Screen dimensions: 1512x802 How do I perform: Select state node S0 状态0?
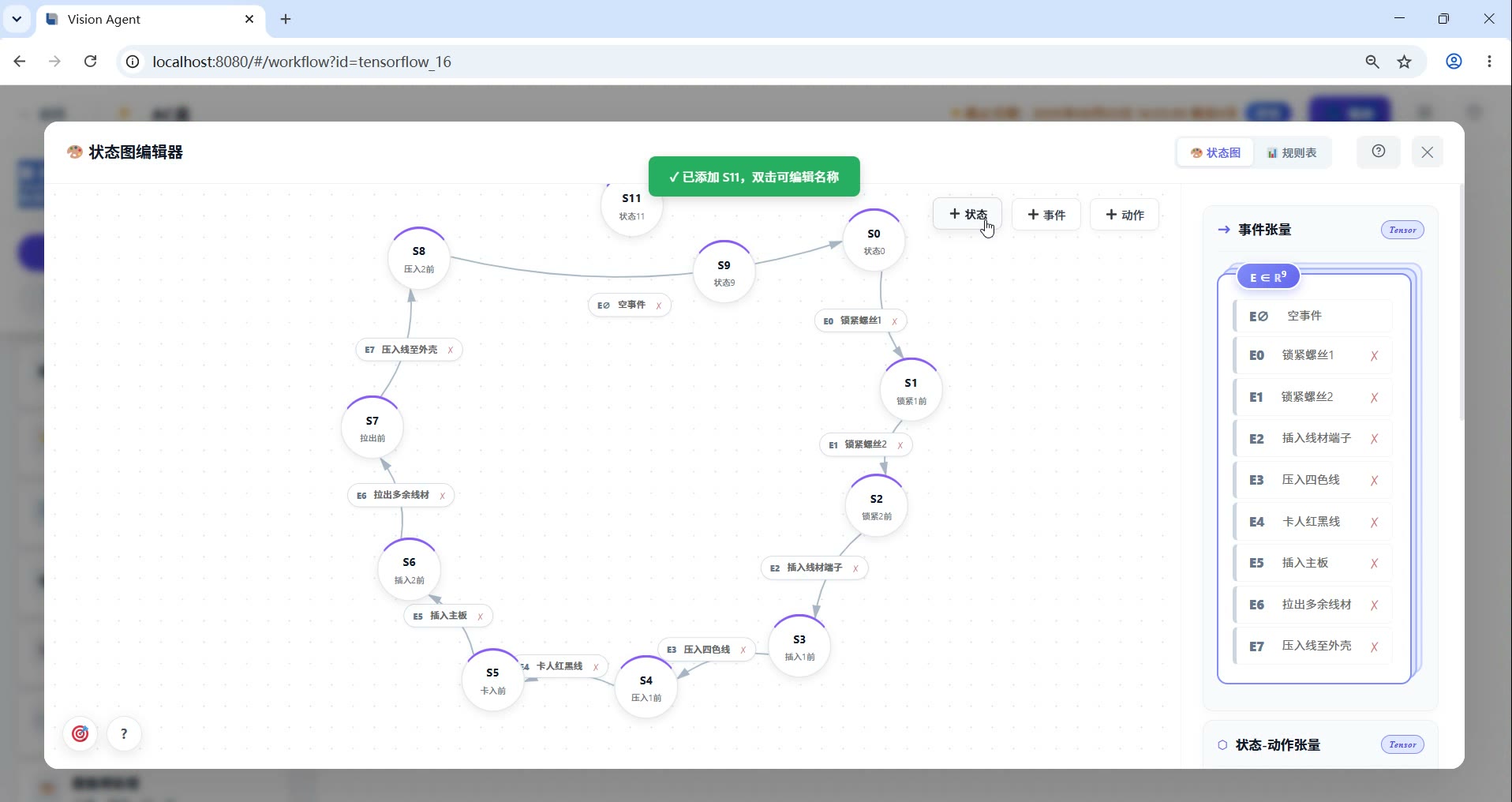click(874, 241)
